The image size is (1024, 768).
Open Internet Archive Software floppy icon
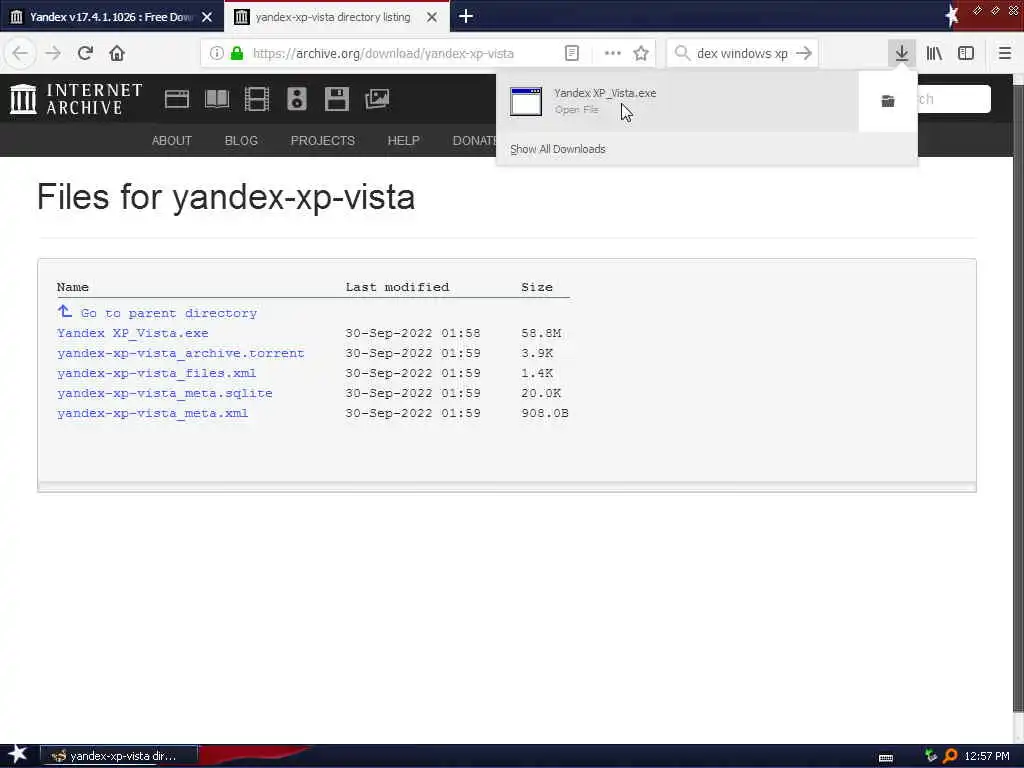tap(336, 99)
